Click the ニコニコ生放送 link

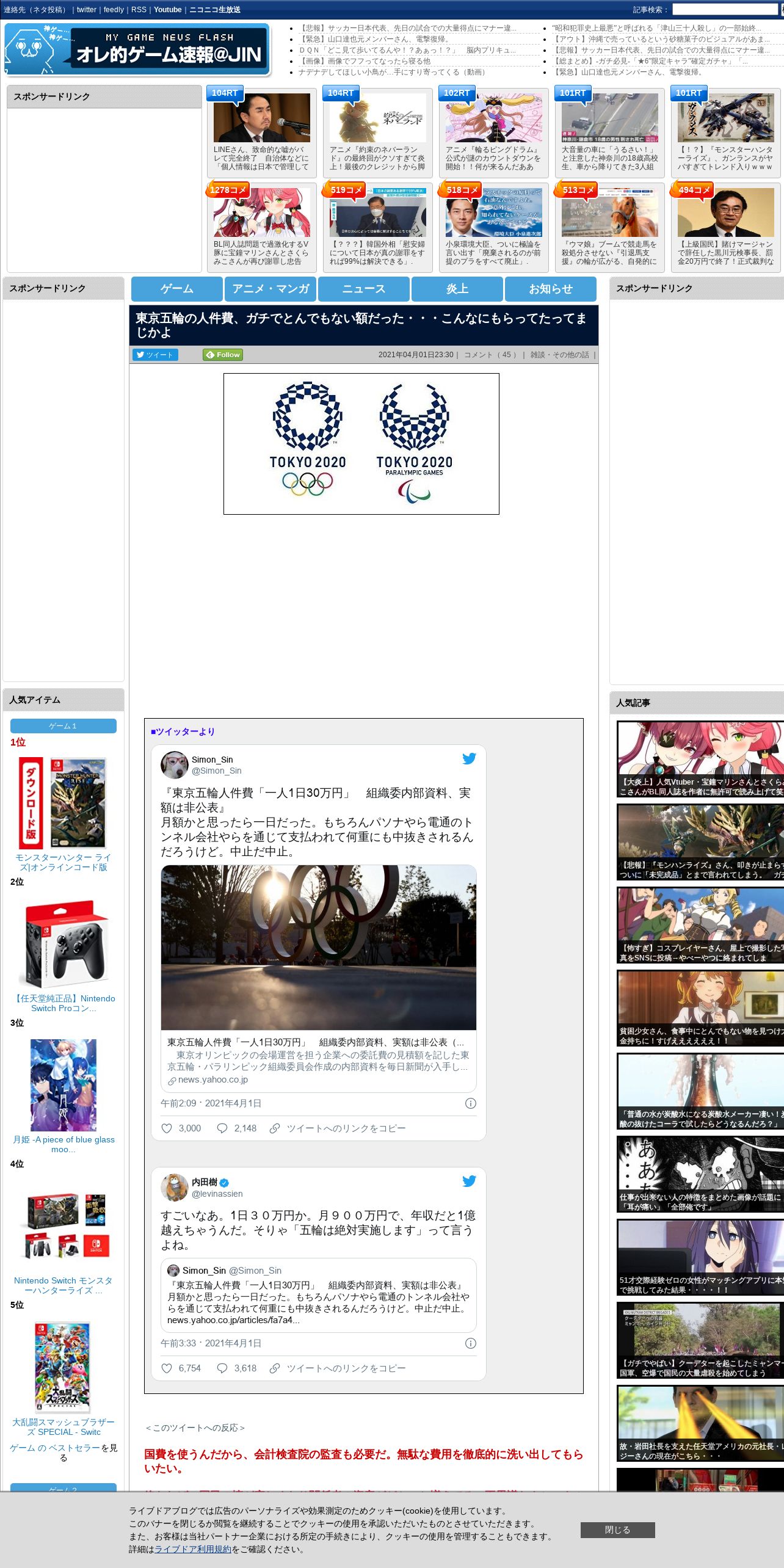tap(215, 10)
